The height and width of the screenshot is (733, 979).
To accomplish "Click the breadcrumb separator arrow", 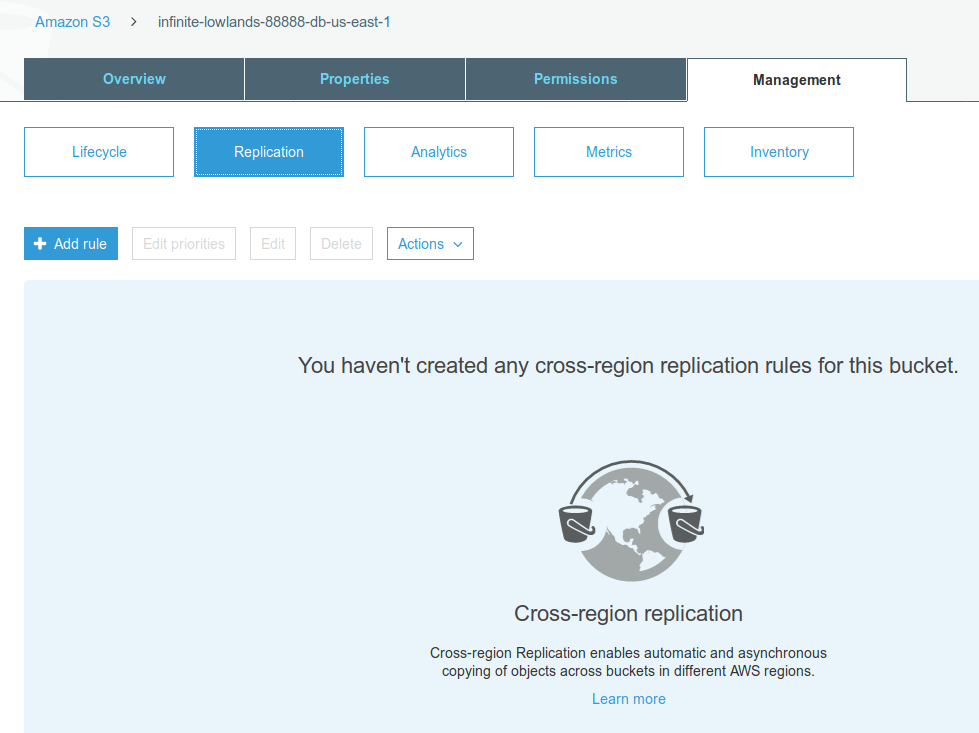I will point(134,22).
